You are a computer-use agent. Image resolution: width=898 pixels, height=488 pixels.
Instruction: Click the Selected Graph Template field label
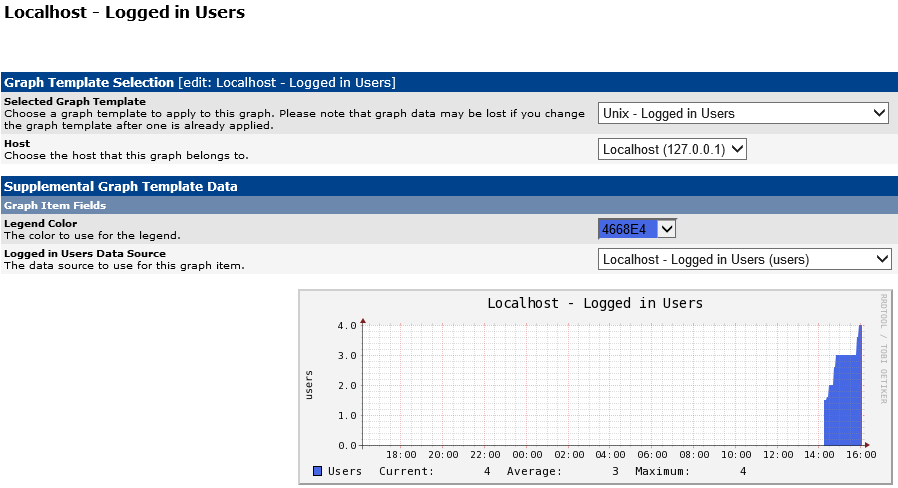pos(75,102)
